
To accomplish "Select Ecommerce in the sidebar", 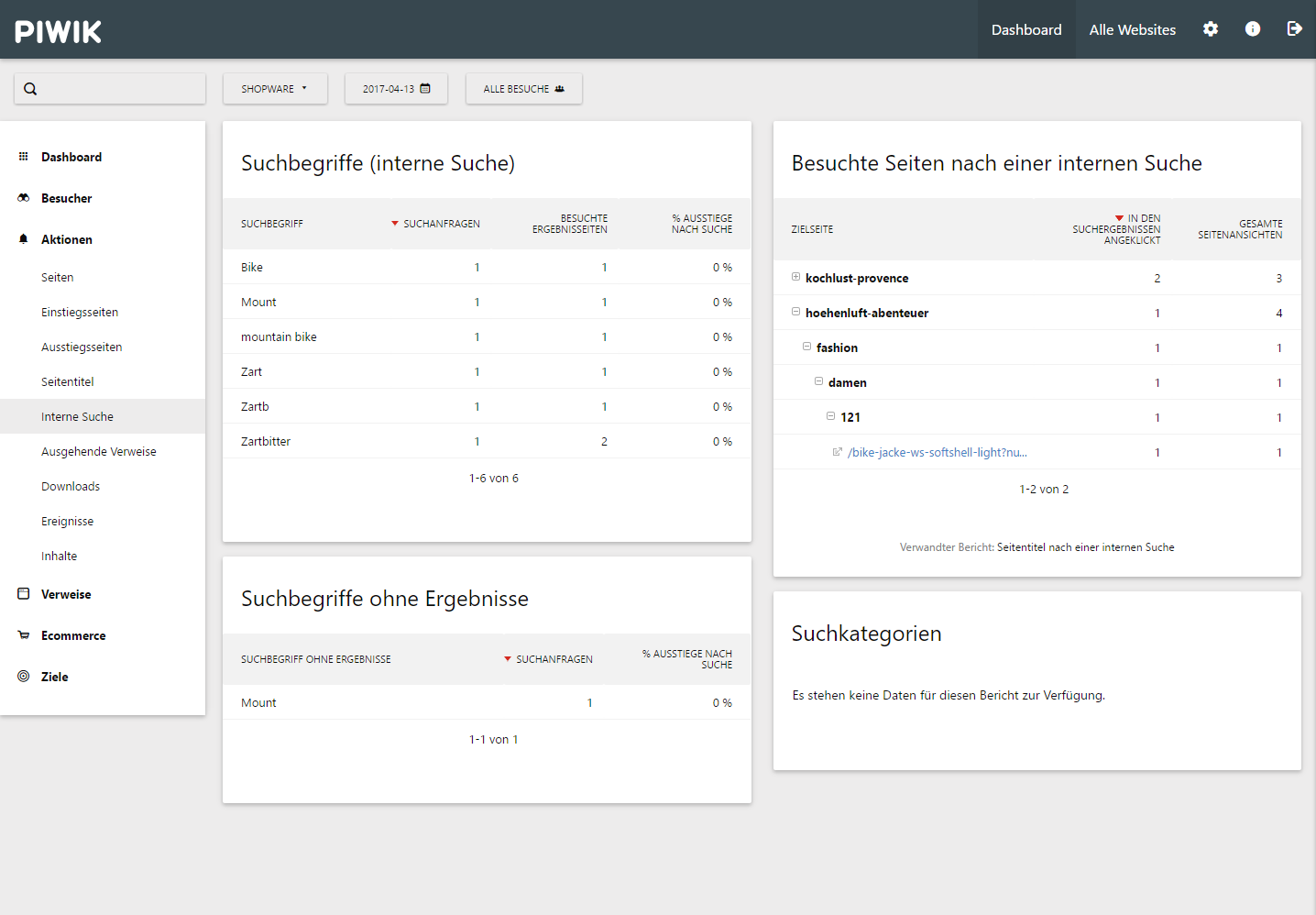I will tap(73, 635).
